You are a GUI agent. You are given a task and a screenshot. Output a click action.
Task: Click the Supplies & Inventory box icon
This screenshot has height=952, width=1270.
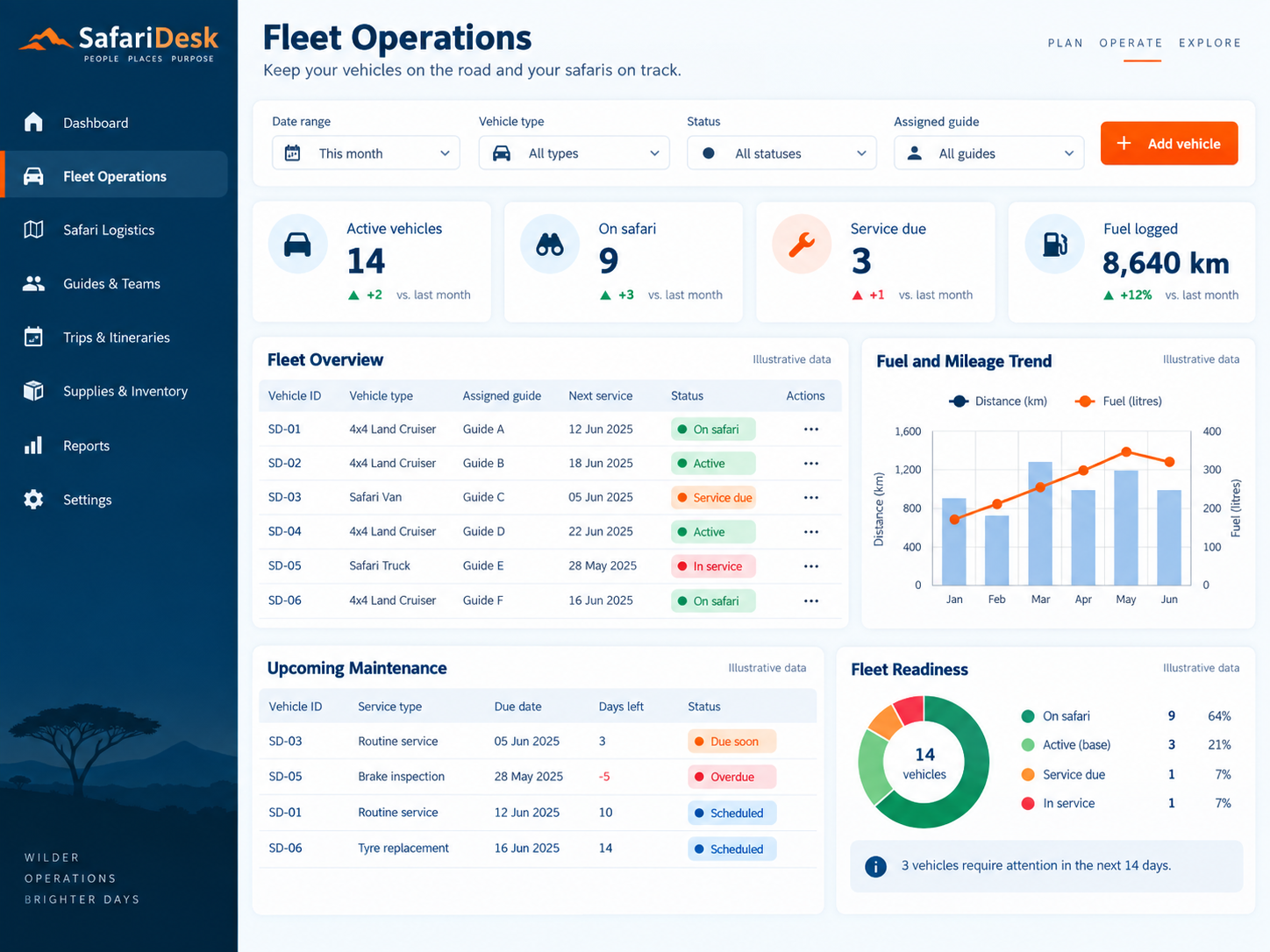(33, 391)
